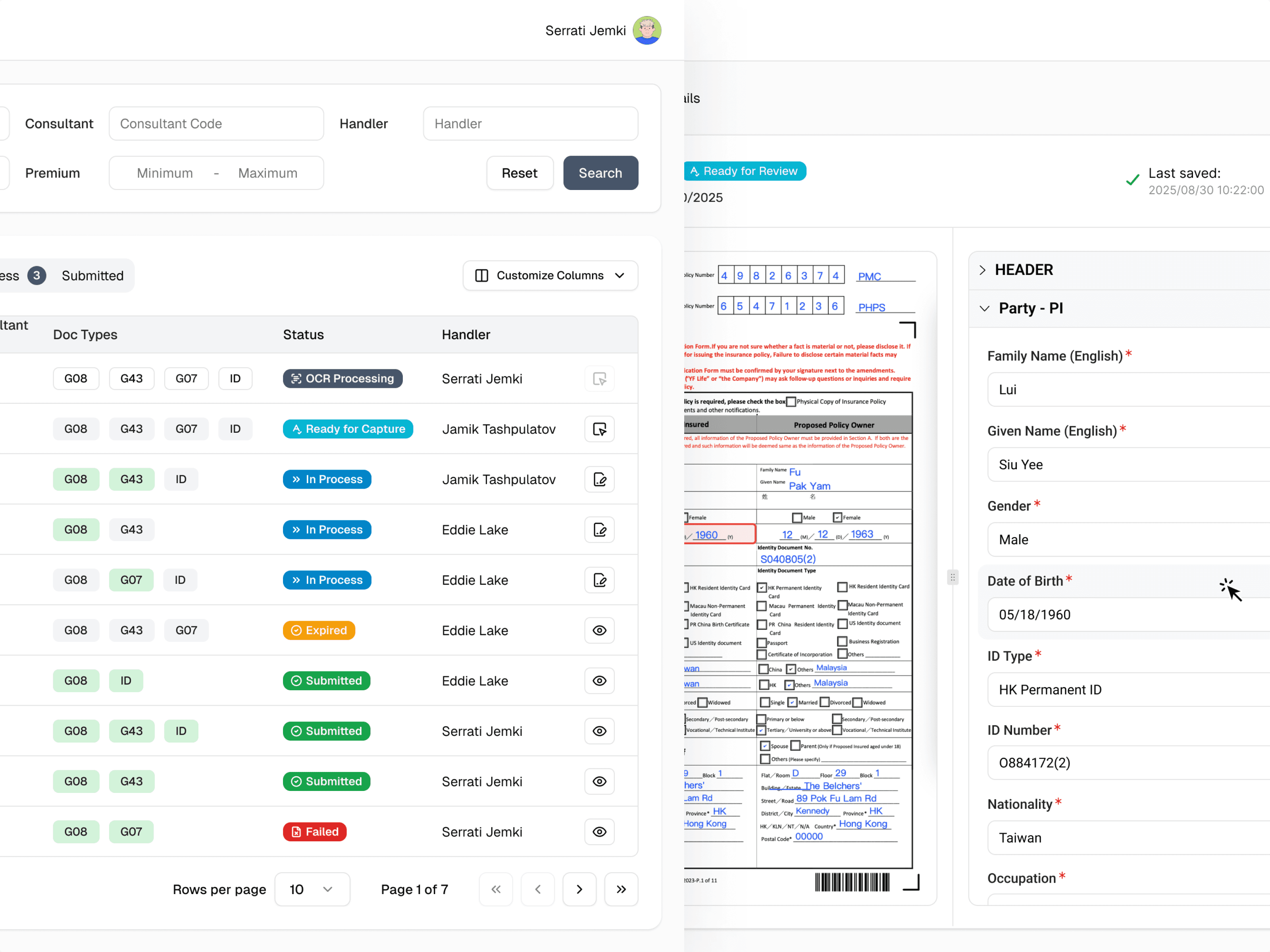Click edit icon on G08 G07 ID row
1270x952 pixels.
pyautogui.click(x=599, y=580)
